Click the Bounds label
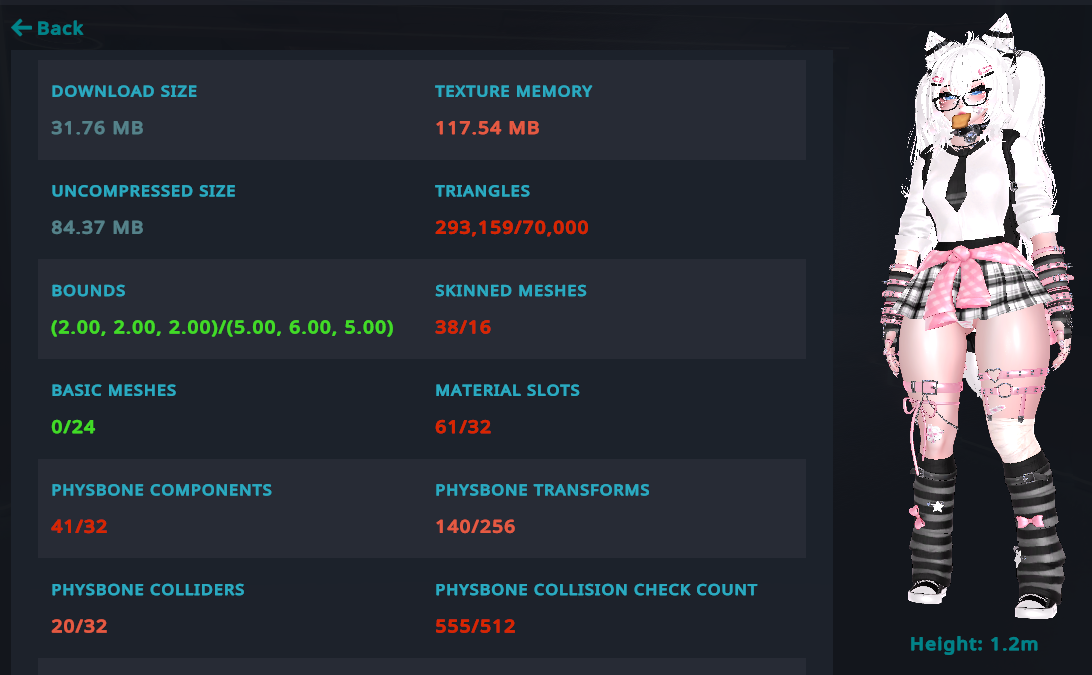This screenshot has width=1092, height=675. click(x=88, y=290)
